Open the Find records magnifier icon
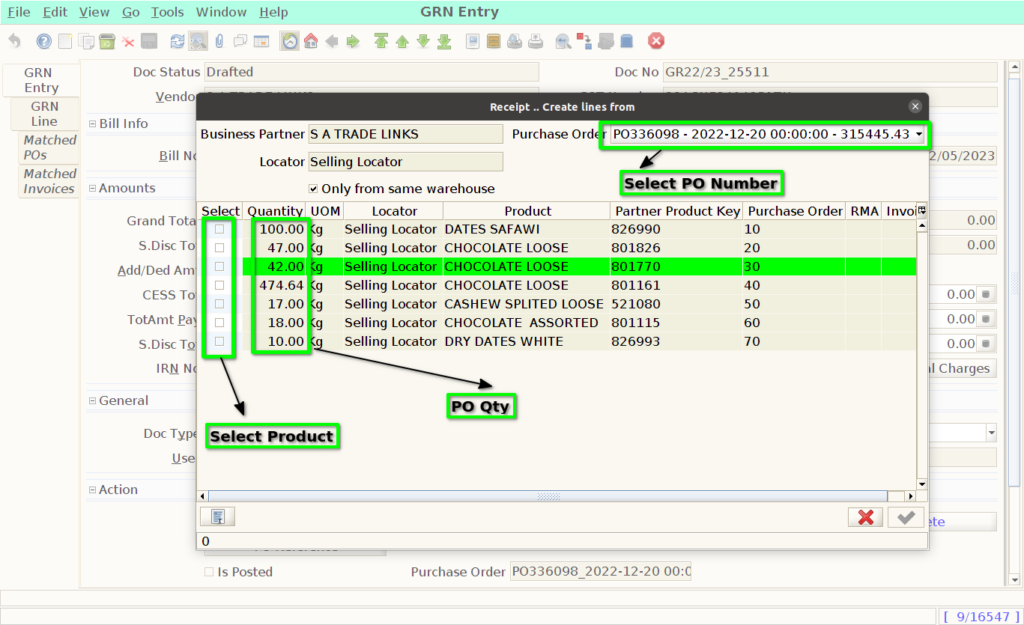Screen dimensions: 1024x625 (x=198, y=41)
